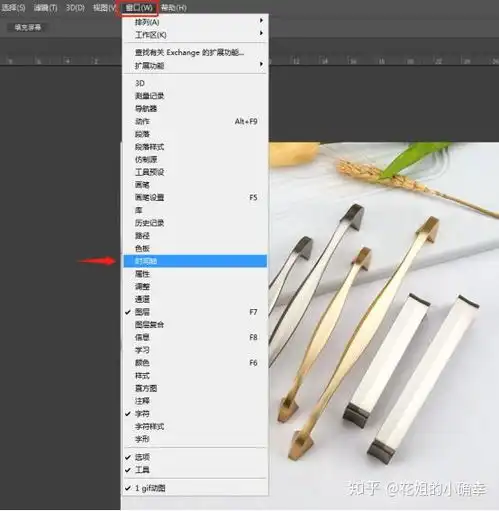Show the 直方图 panel
This screenshot has width=499, height=511.
195,388
